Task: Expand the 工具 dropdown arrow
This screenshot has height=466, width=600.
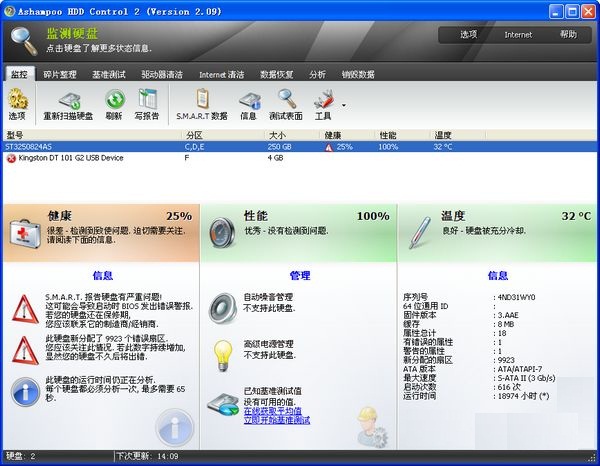Action: 344,105
